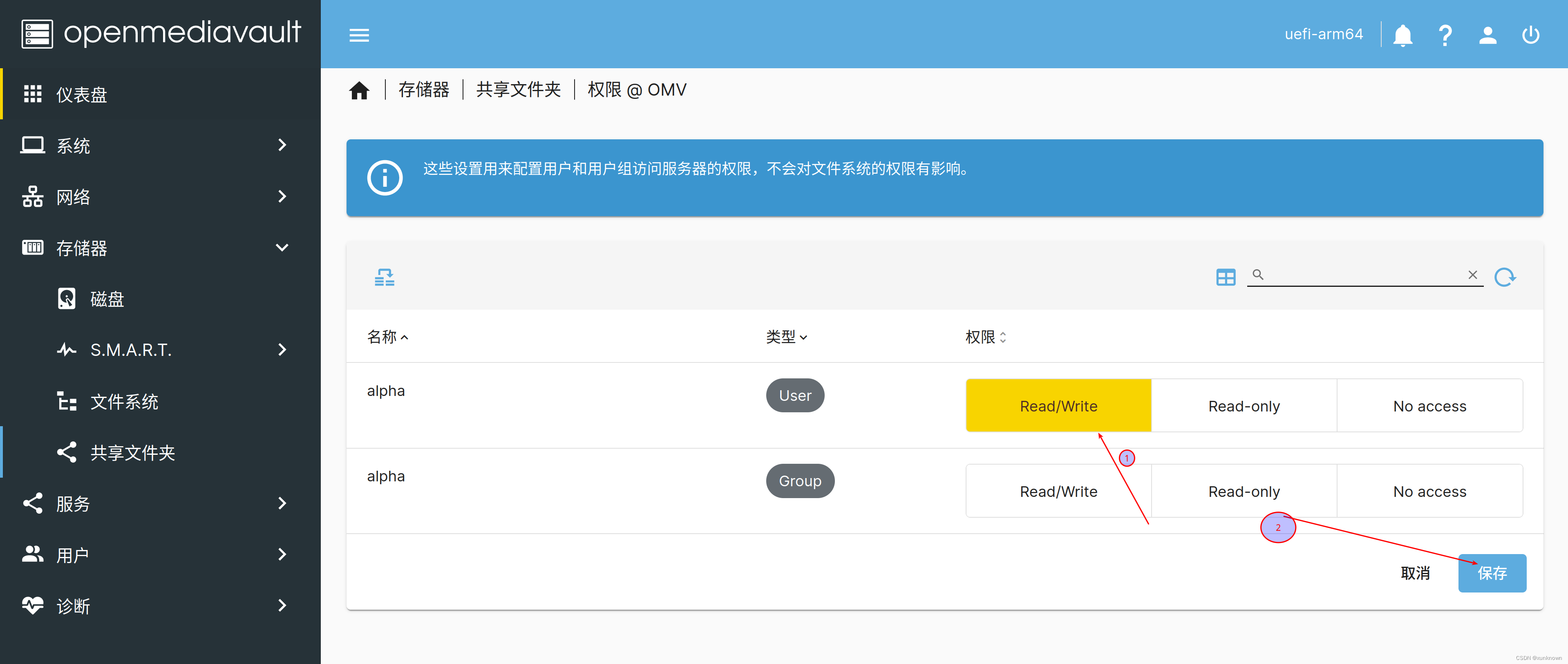Open the user account icon
This screenshot has width=1568, height=664.
pyautogui.click(x=1487, y=35)
